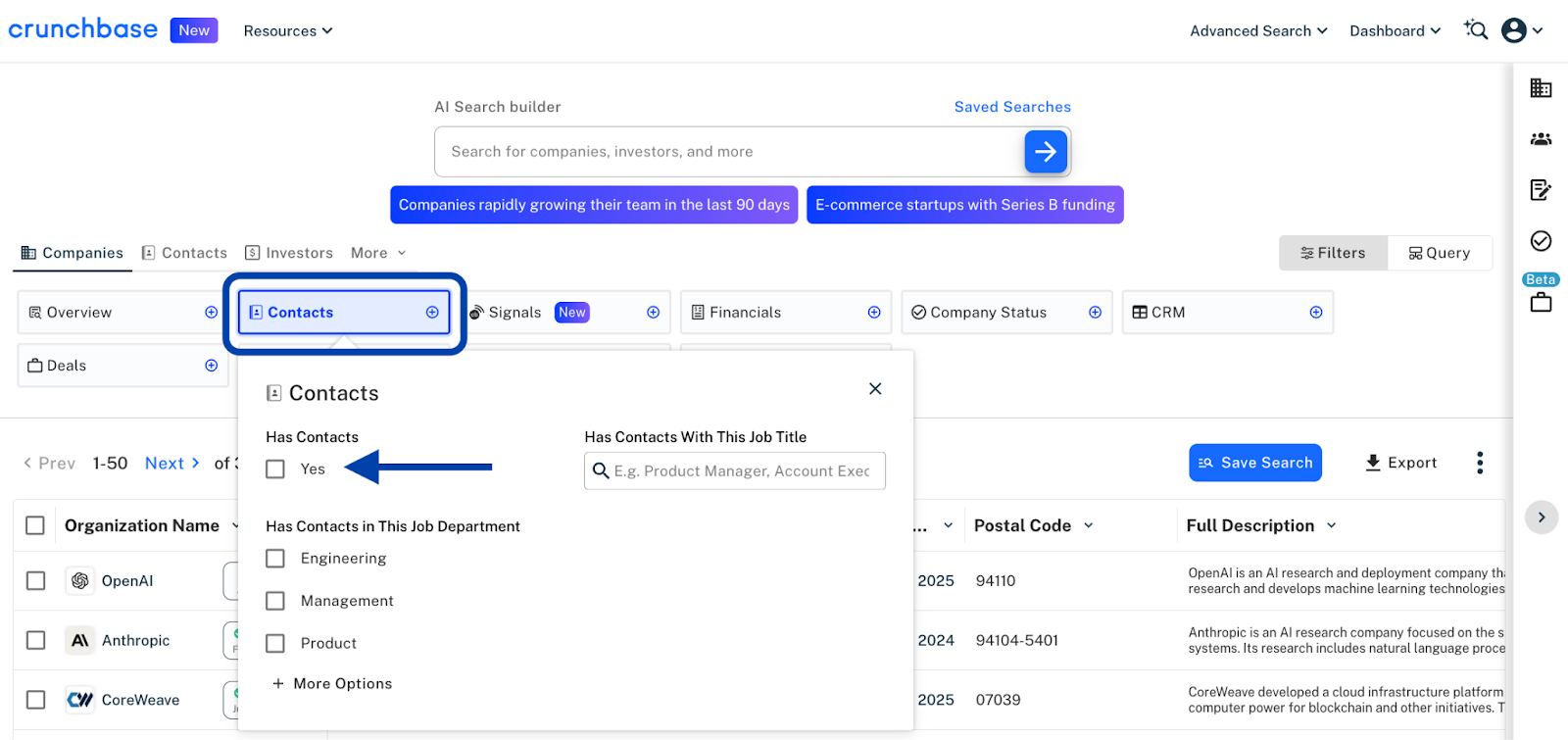Click the Anthropic logo icon
Image resolution: width=1568 pixels, height=740 pixels.
[x=80, y=641]
